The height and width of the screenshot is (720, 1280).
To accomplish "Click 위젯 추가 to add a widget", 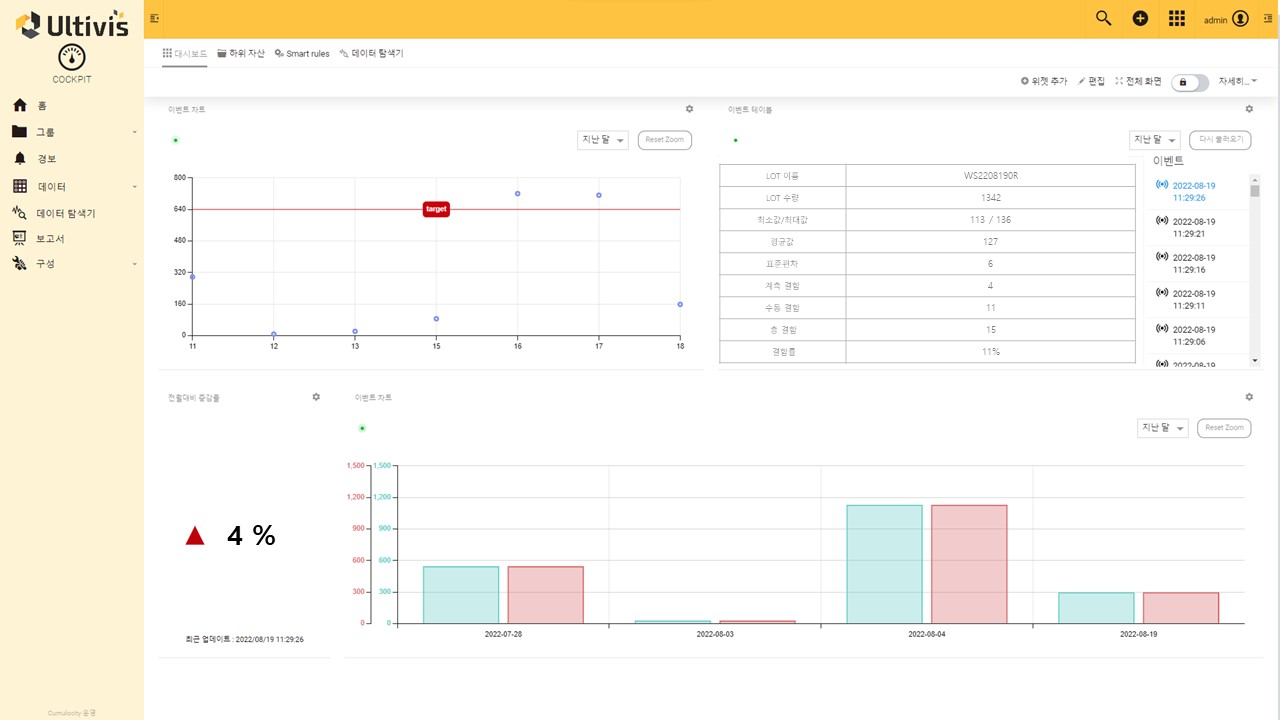I will point(1044,81).
